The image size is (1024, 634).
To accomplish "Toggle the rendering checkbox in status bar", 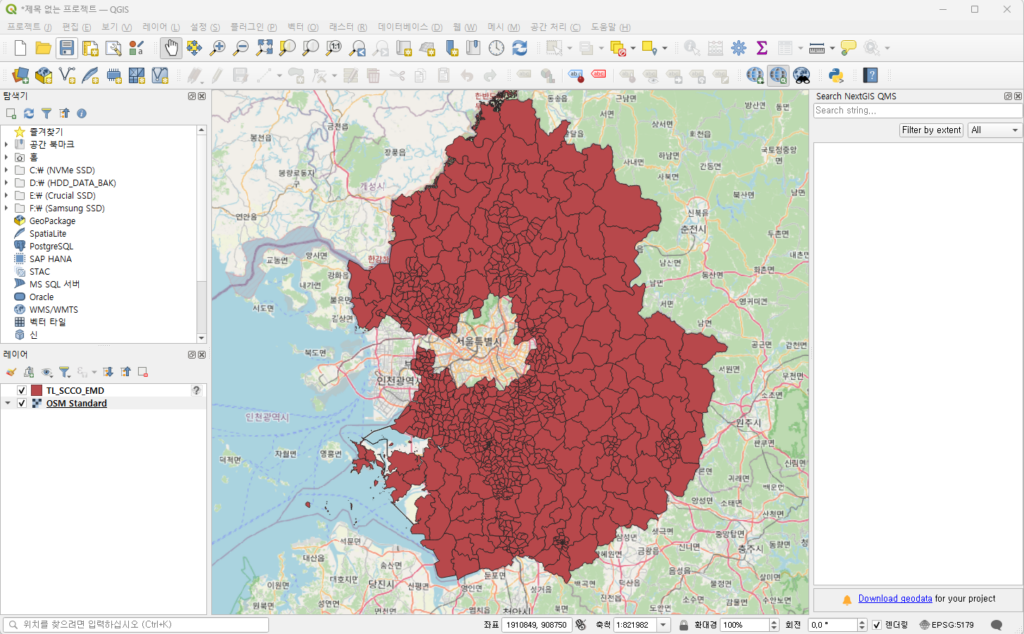I will pos(876,624).
